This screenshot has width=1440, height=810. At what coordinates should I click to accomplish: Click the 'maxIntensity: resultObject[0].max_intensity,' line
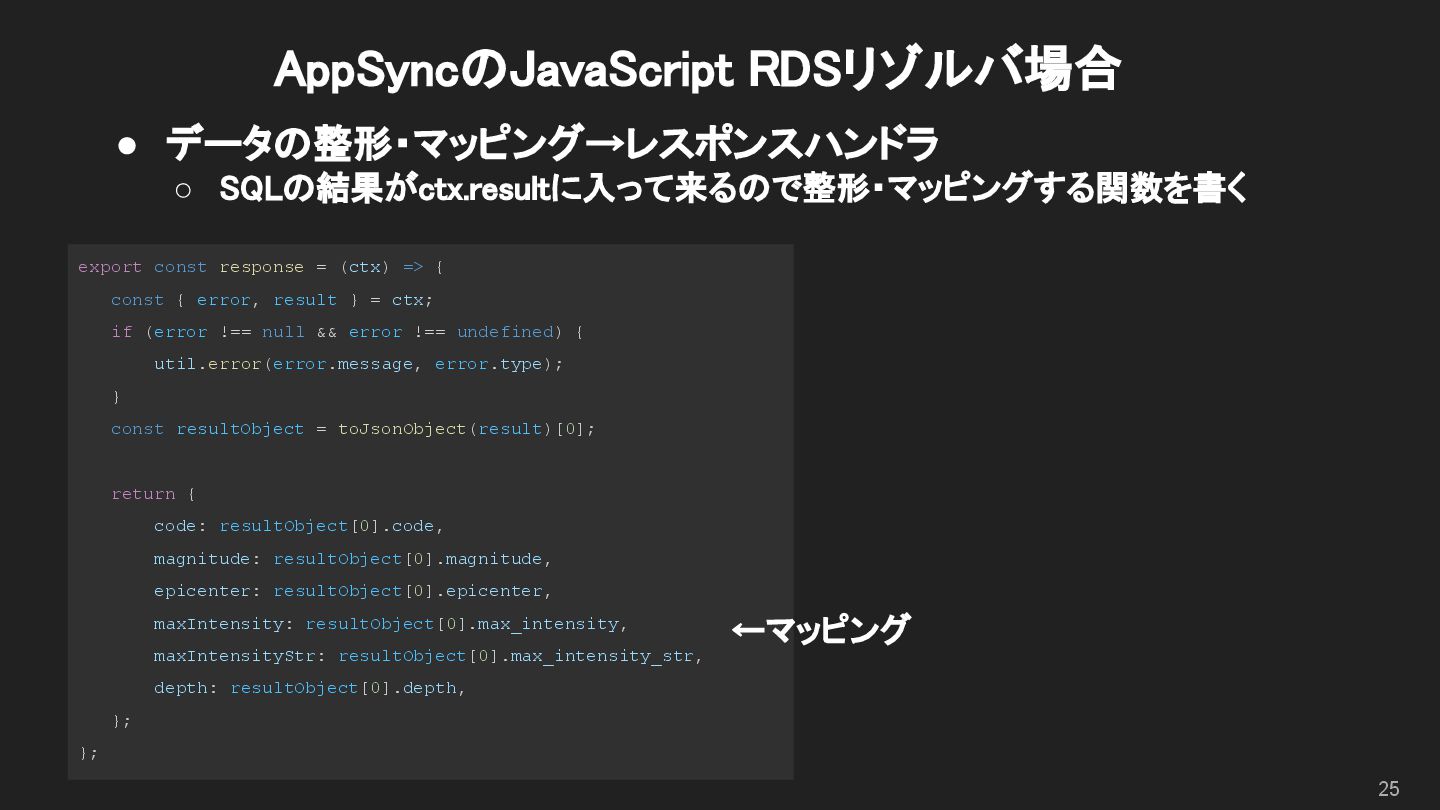pyautogui.click(x=390, y=624)
